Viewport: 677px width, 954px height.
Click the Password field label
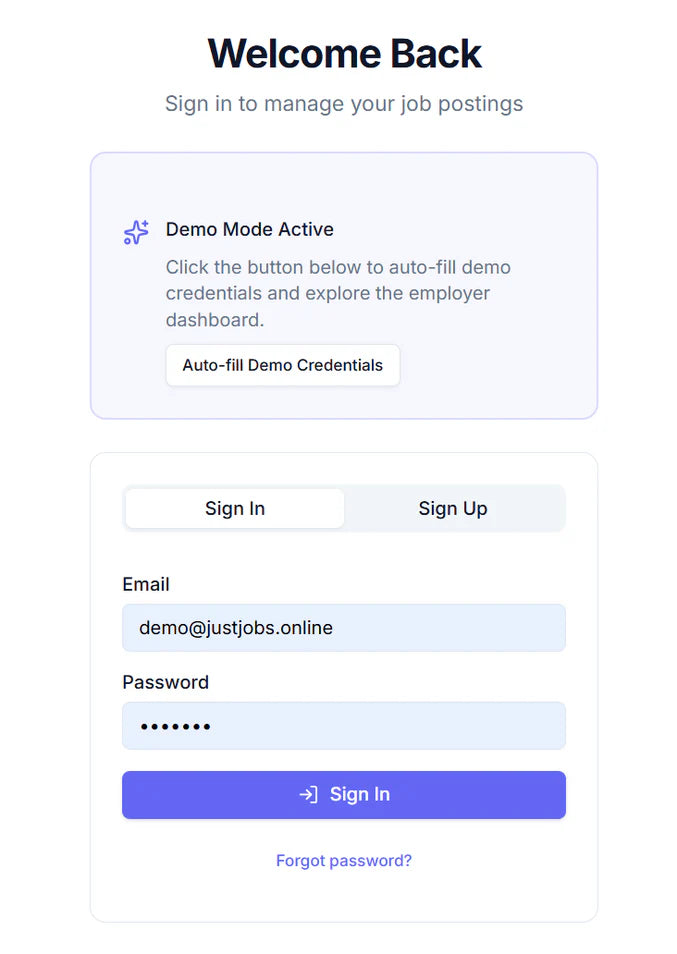point(165,682)
